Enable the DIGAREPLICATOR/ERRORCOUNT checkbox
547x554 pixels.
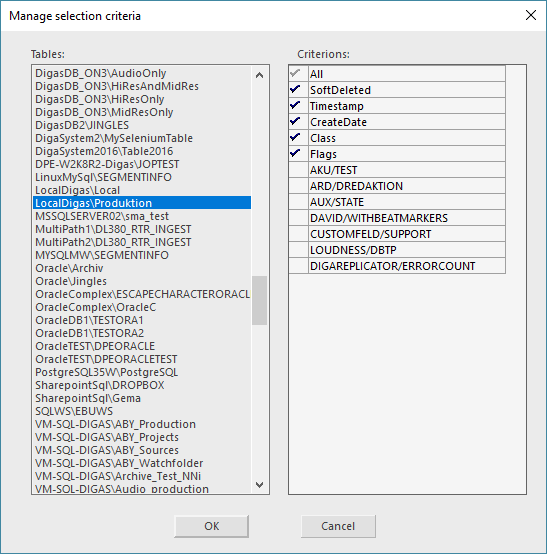(298, 266)
